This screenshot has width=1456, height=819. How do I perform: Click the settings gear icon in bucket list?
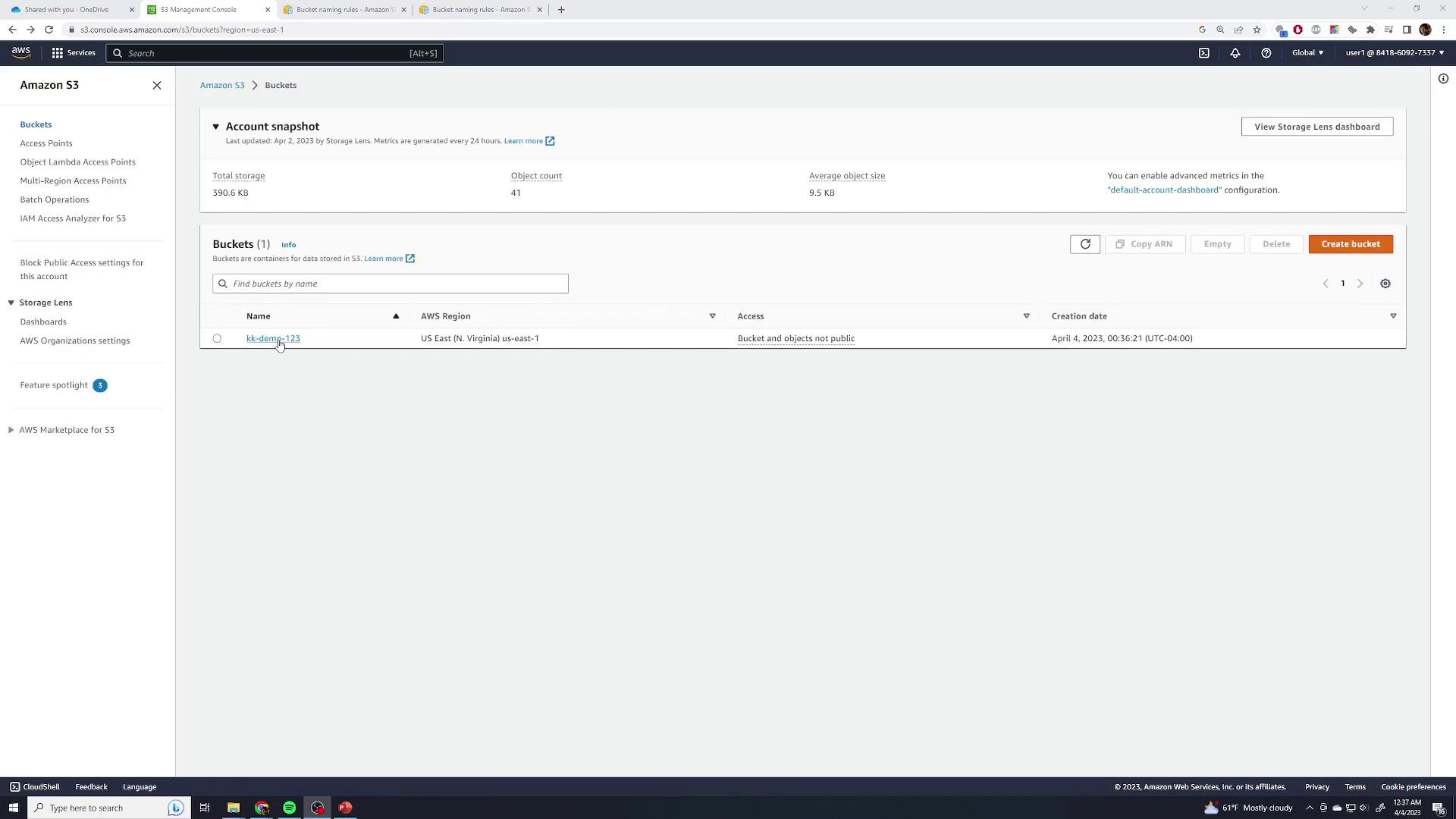pos(1385,283)
